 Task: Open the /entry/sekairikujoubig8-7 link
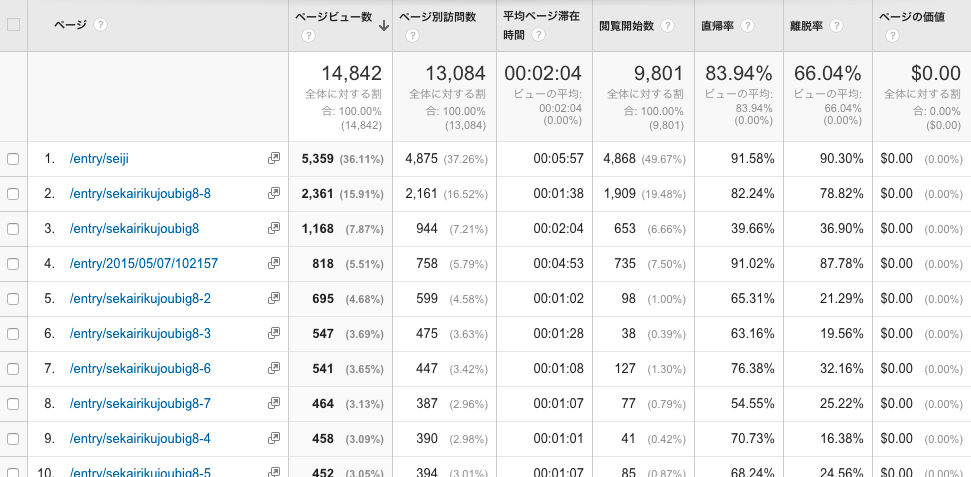[140, 404]
